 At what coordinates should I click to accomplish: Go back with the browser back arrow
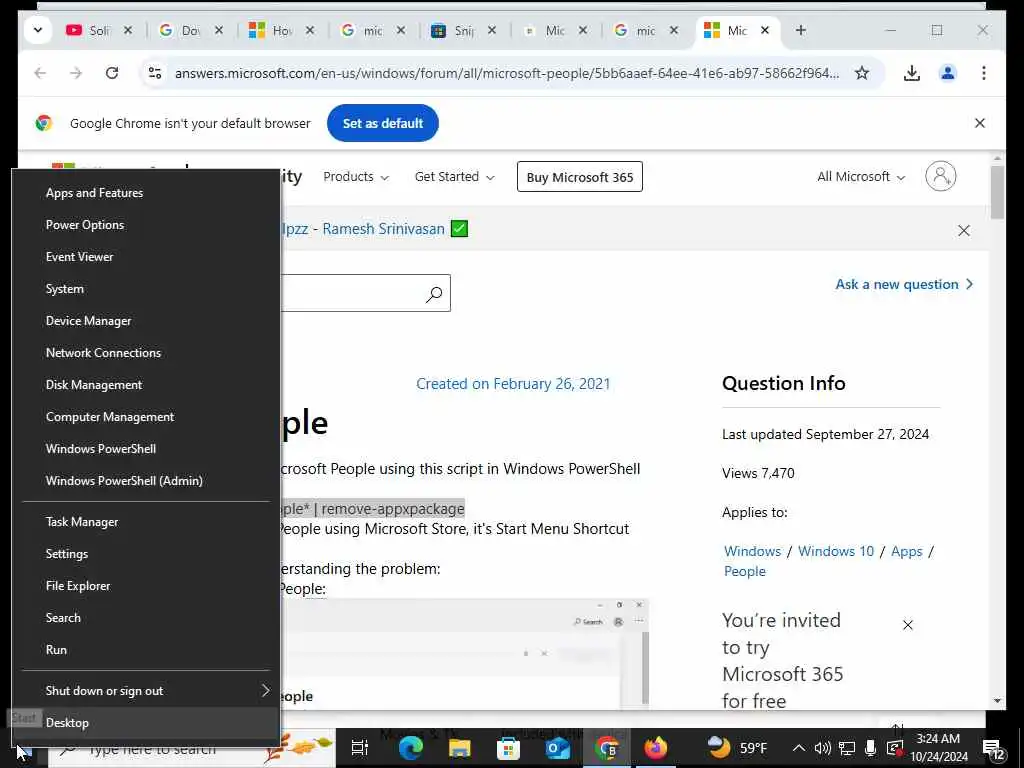[40, 73]
